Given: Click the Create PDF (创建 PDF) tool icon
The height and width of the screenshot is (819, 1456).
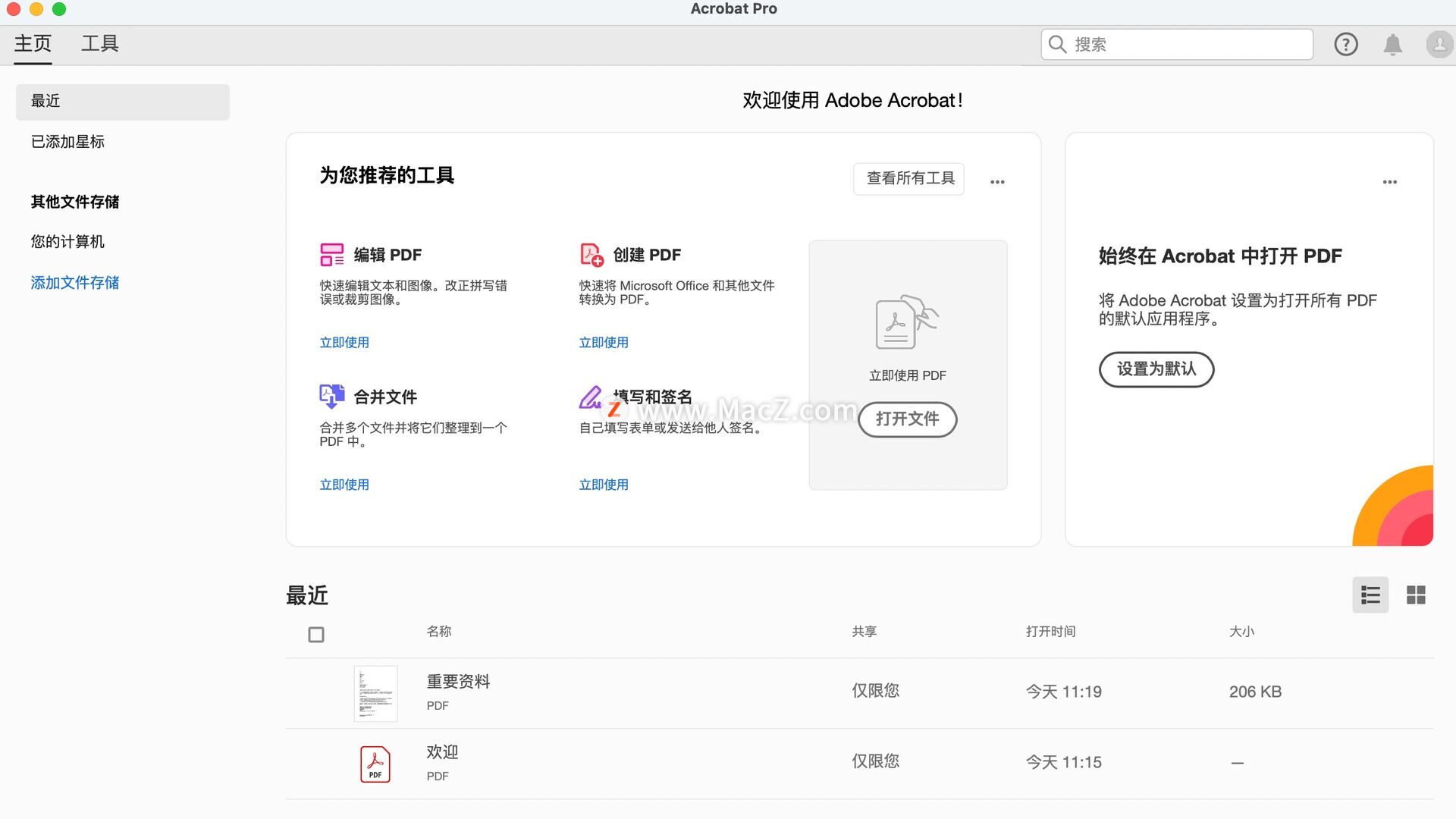Looking at the screenshot, I should [x=591, y=255].
